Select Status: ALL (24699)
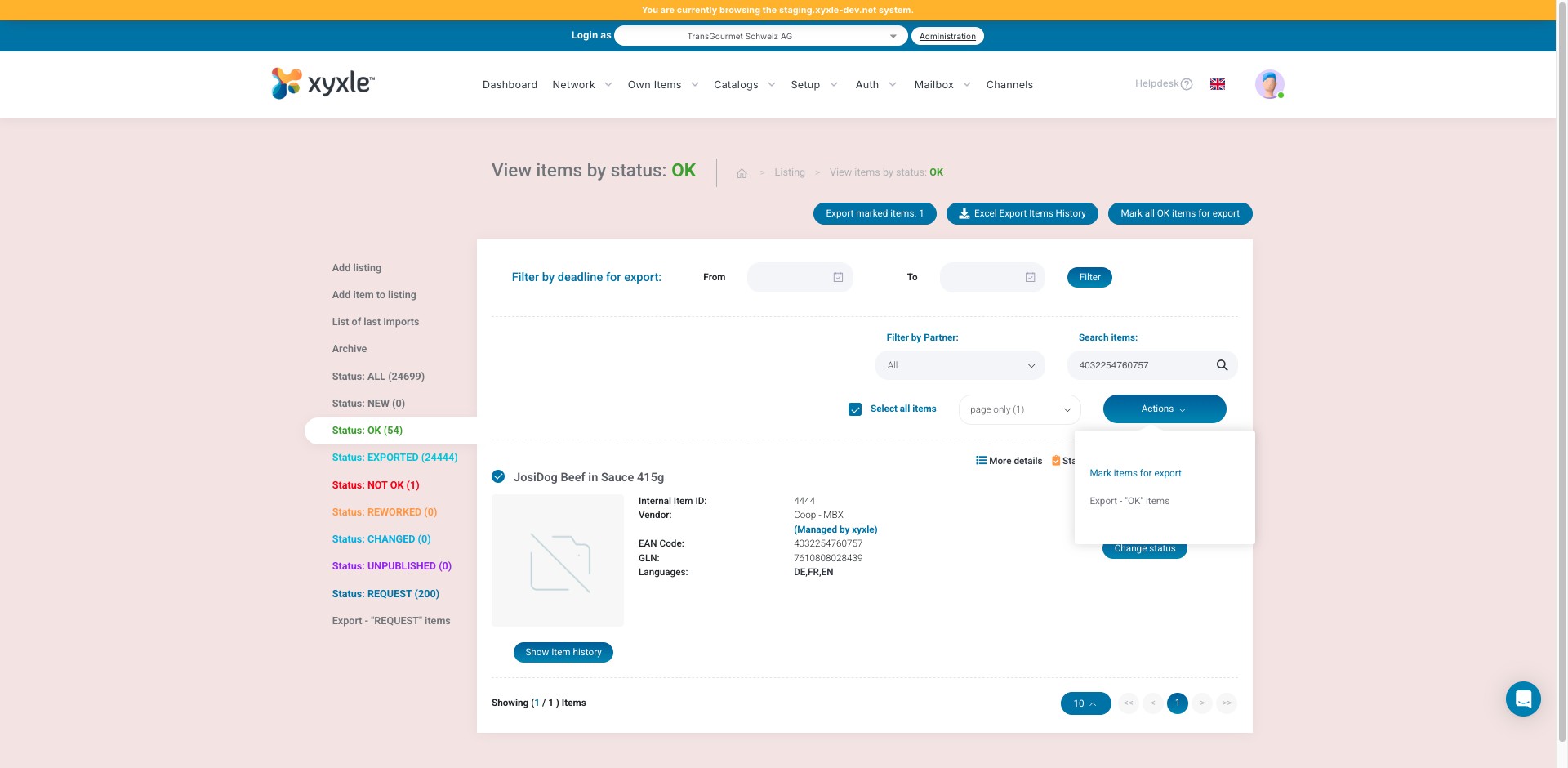 click(x=378, y=377)
